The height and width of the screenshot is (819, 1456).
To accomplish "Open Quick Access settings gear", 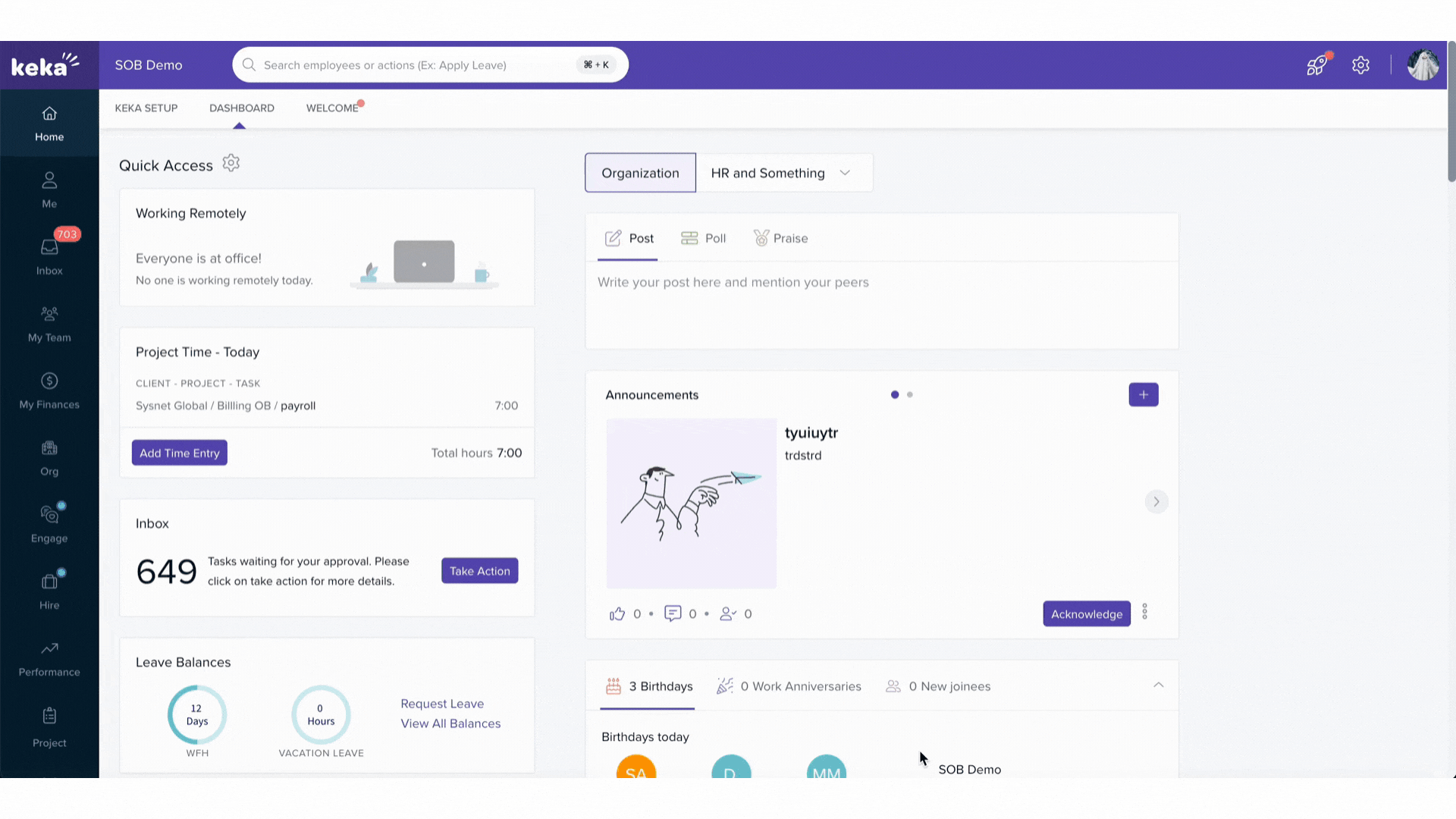I will pos(231,163).
